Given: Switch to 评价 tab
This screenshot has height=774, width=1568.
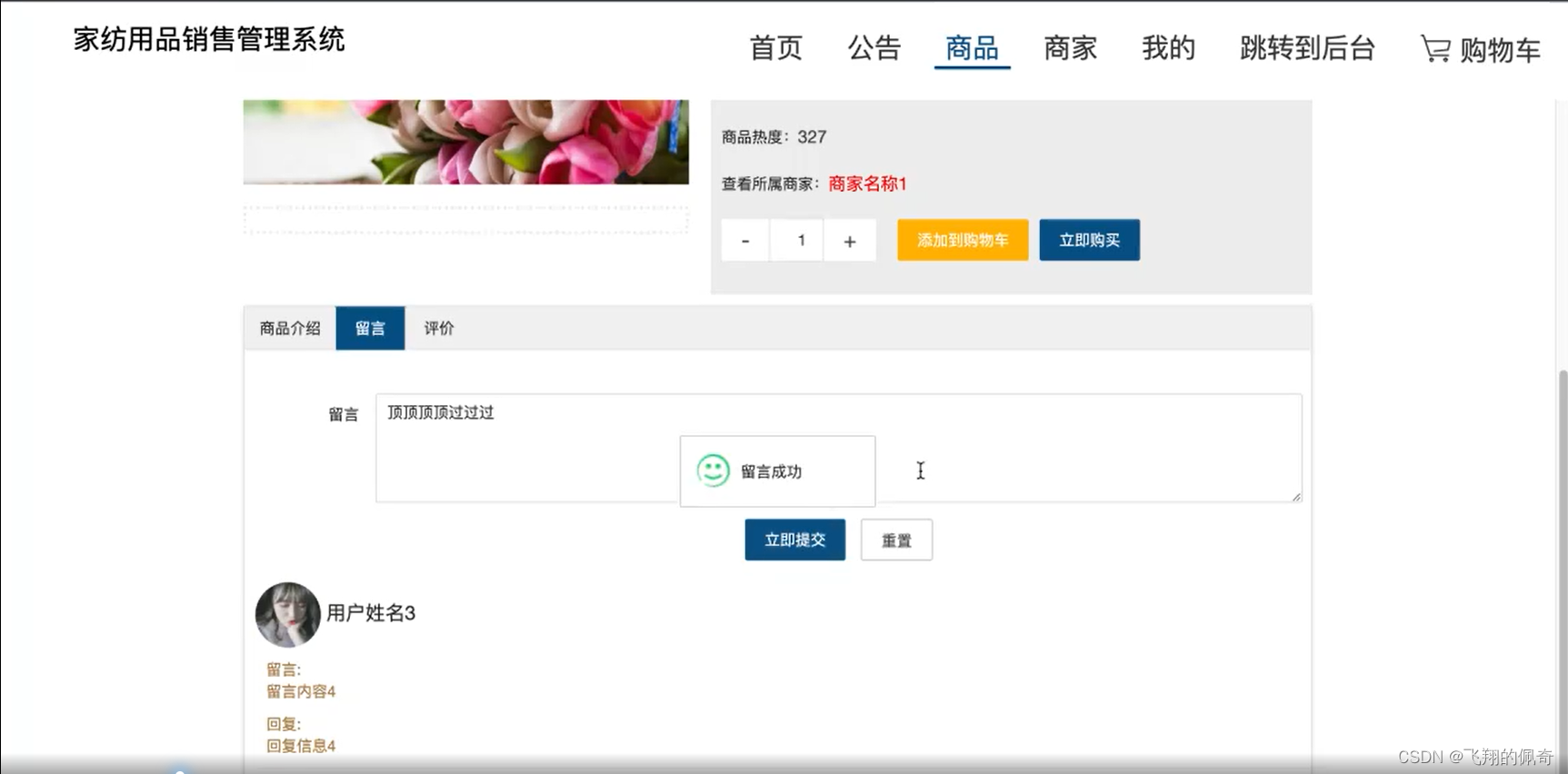Looking at the screenshot, I should (439, 328).
